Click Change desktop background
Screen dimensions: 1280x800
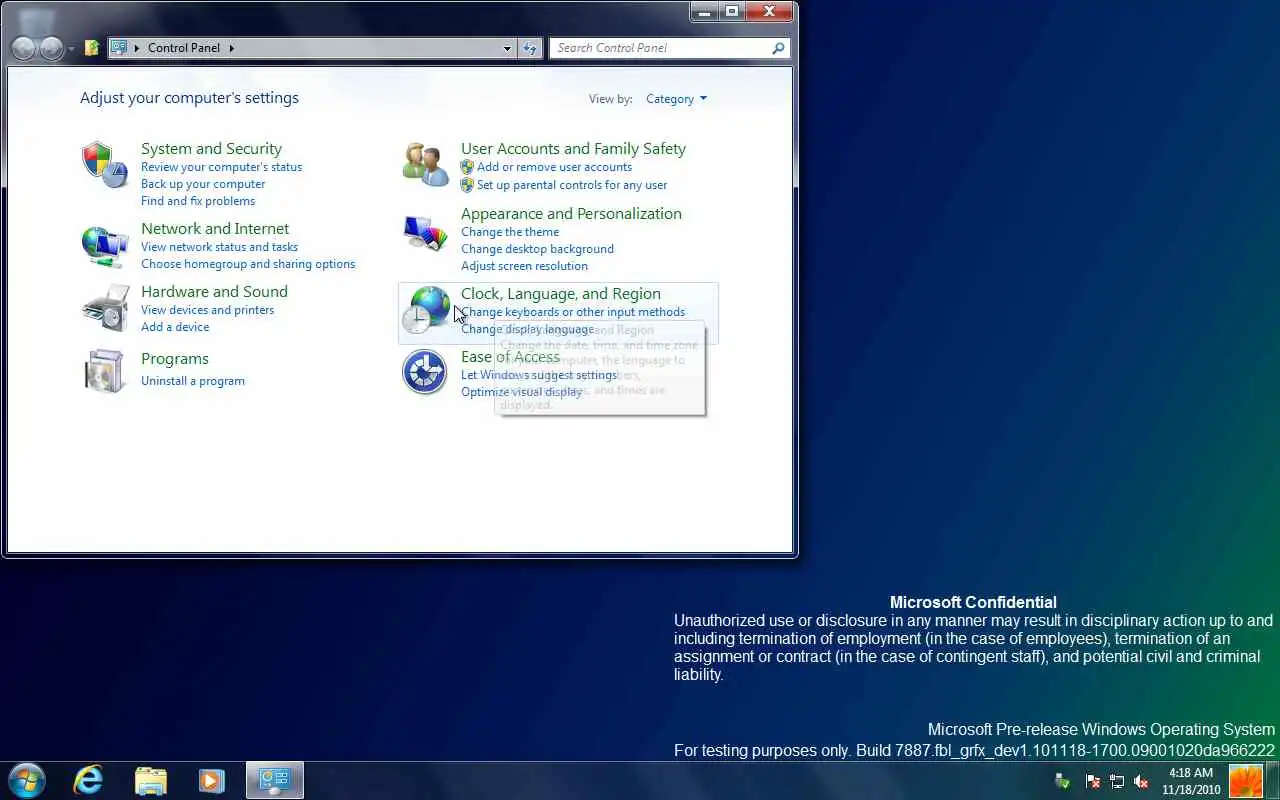[x=537, y=249]
